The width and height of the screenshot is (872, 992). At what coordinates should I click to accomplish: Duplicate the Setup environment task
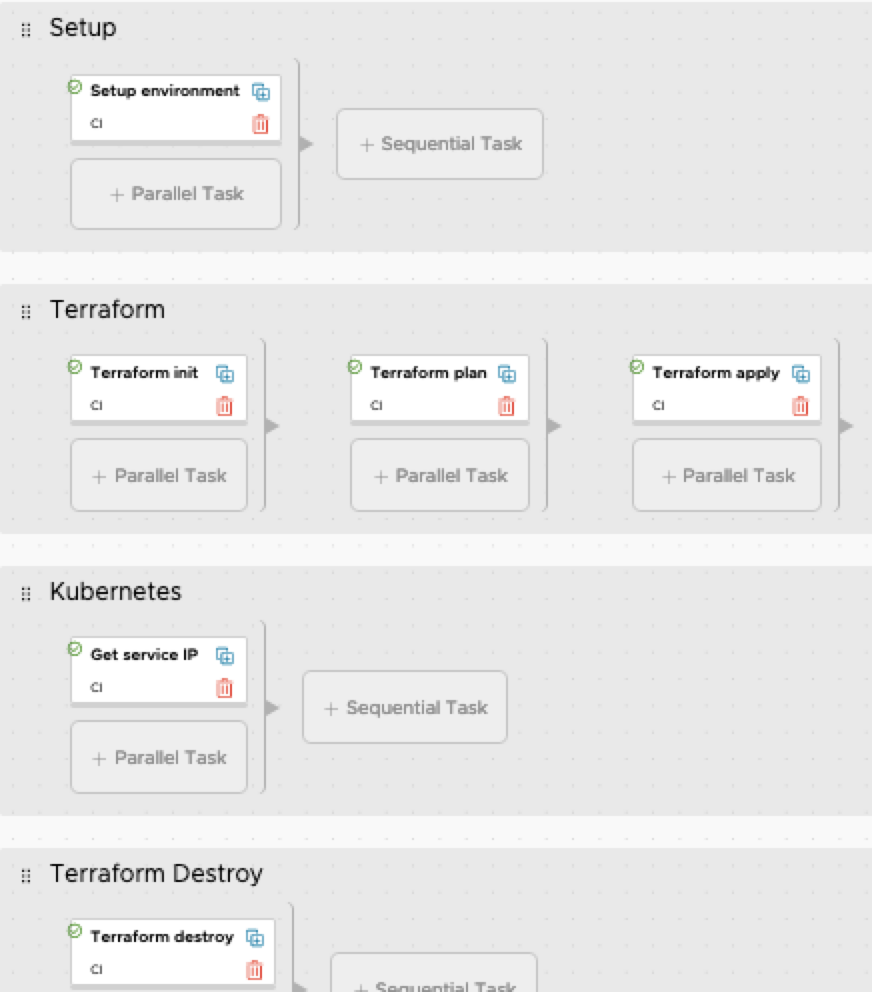pos(261,92)
